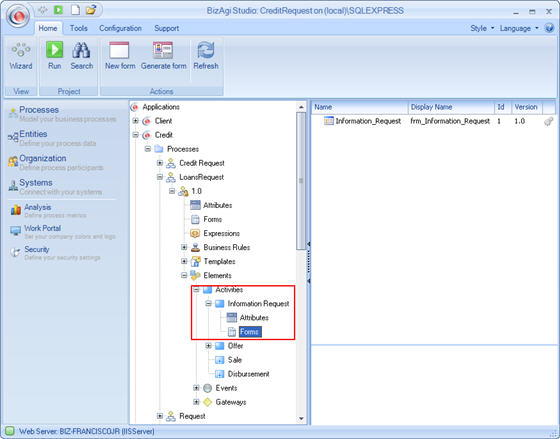Open the BizAgi application orb menu
Viewport: 560px width, 439px height.
[x=18, y=16]
